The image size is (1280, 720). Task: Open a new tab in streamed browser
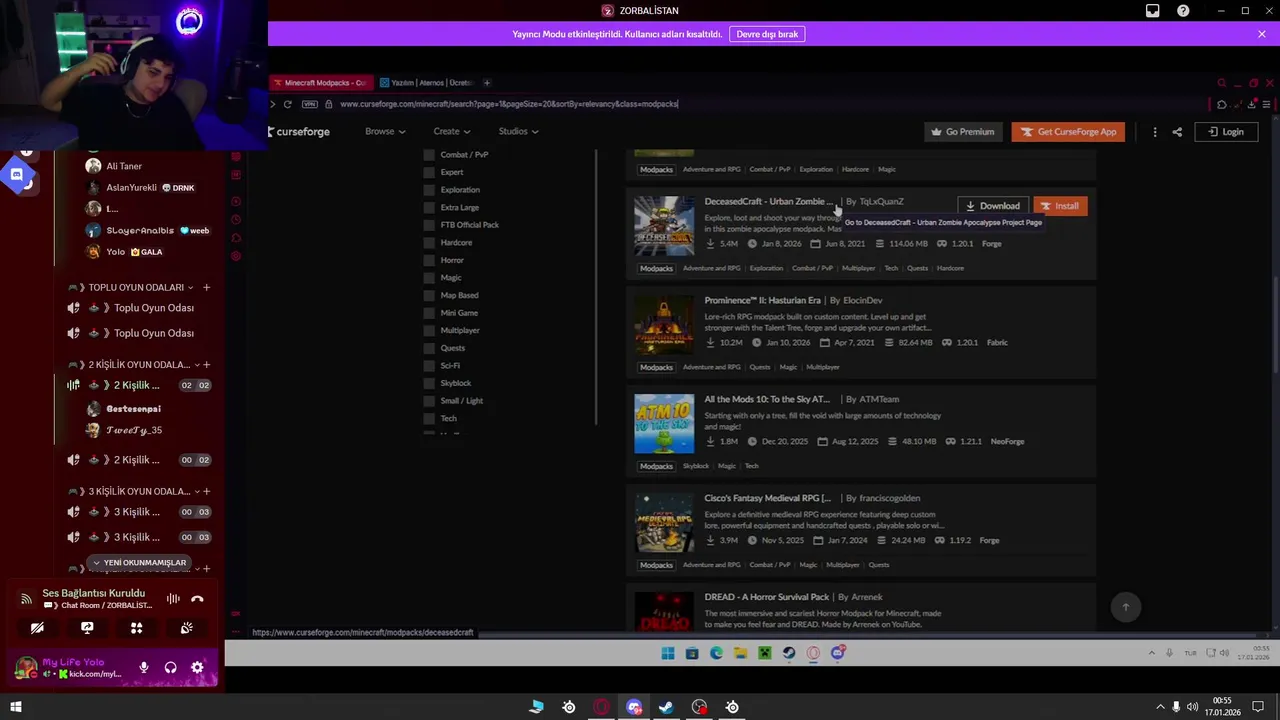(x=487, y=83)
